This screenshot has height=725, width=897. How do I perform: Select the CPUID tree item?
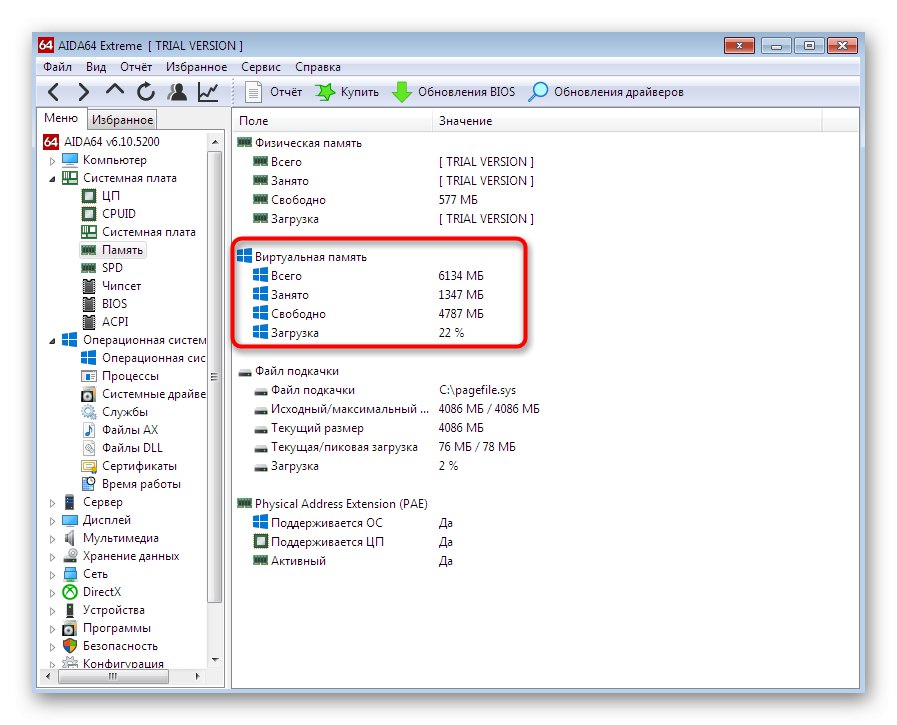(x=118, y=213)
